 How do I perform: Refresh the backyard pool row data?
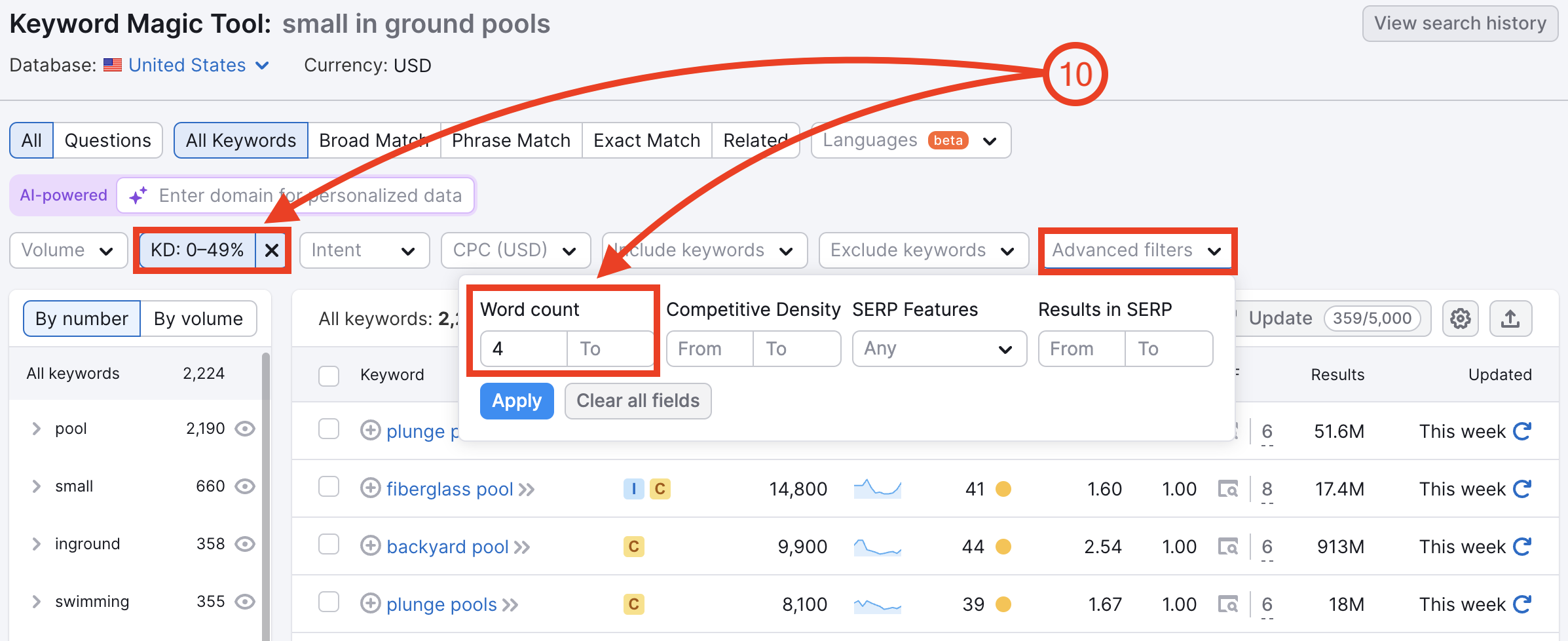[1522, 547]
